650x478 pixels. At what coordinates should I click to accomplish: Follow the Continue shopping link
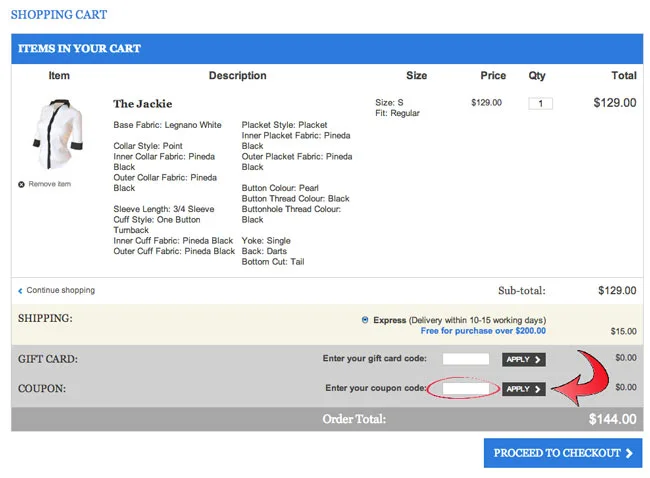(60, 291)
